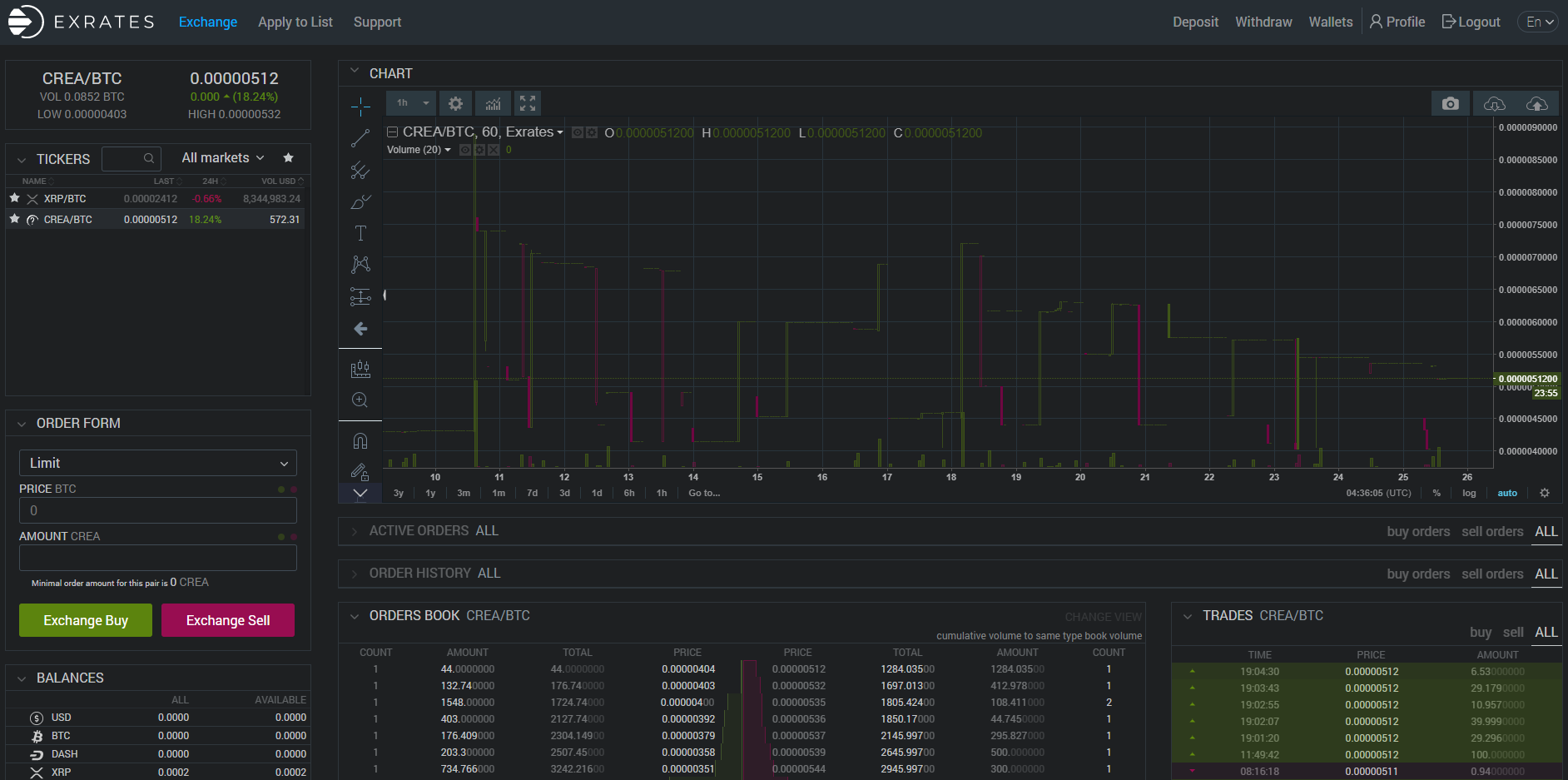Remove the Volume indicator
The width and height of the screenshot is (1568, 780).
click(494, 150)
